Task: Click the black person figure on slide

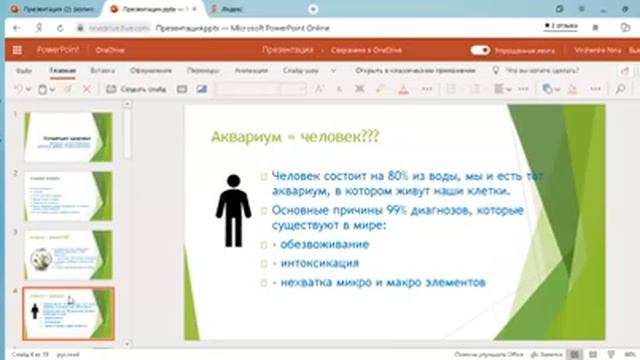Action: [x=233, y=211]
